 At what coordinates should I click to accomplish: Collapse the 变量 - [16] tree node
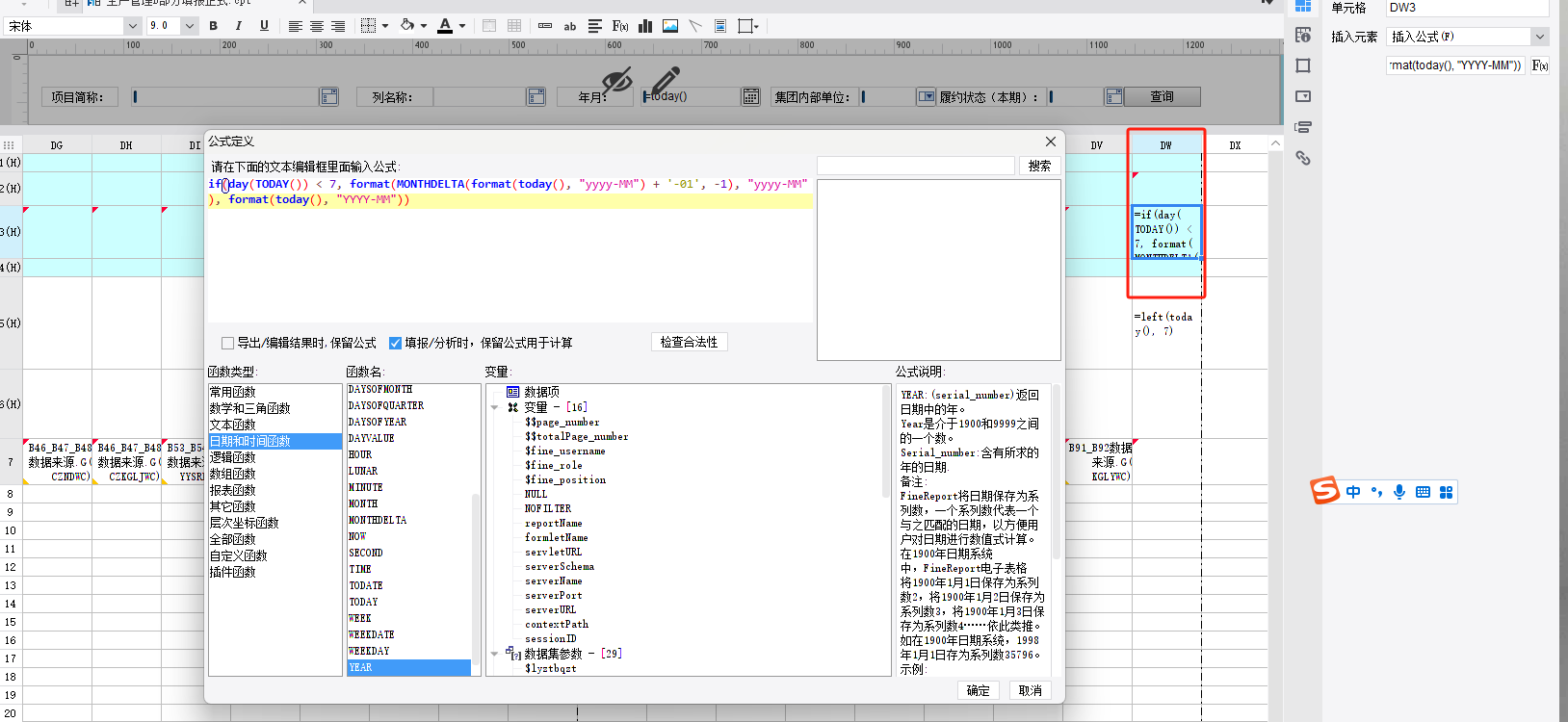pyautogui.click(x=495, y=407)
